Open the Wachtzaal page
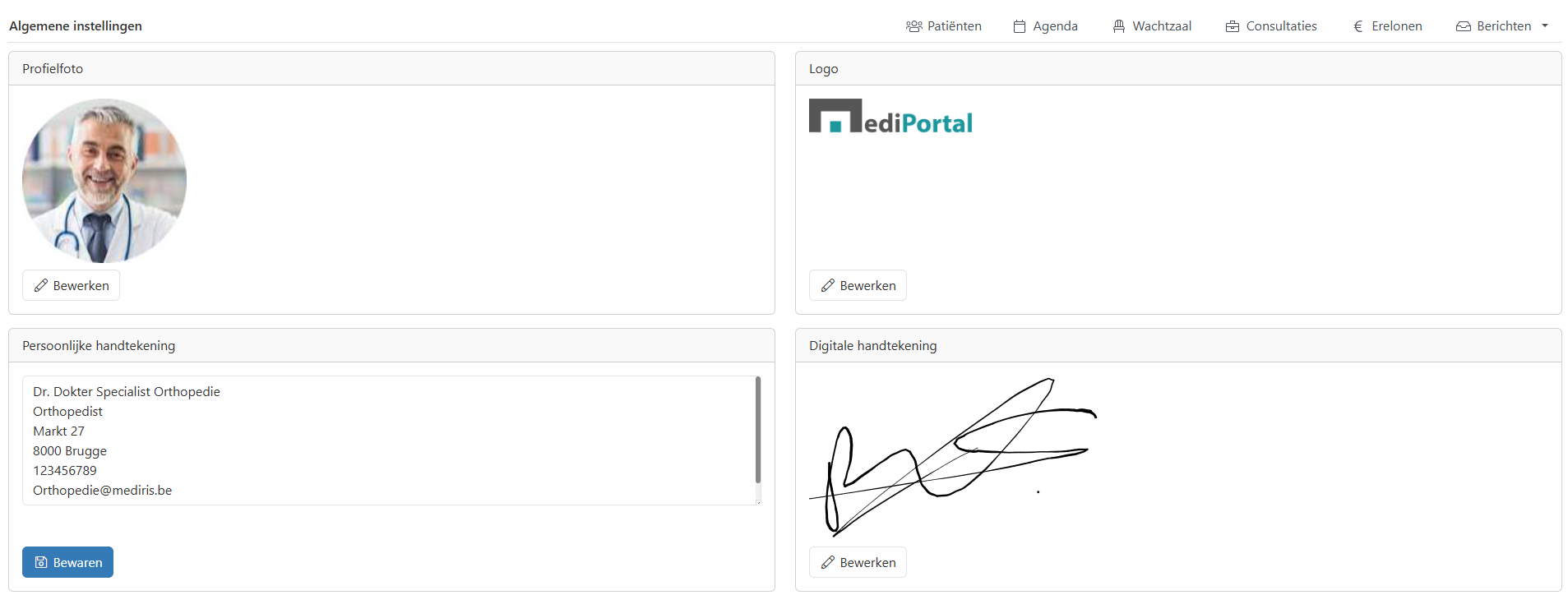 click(x=1152, y=26)
